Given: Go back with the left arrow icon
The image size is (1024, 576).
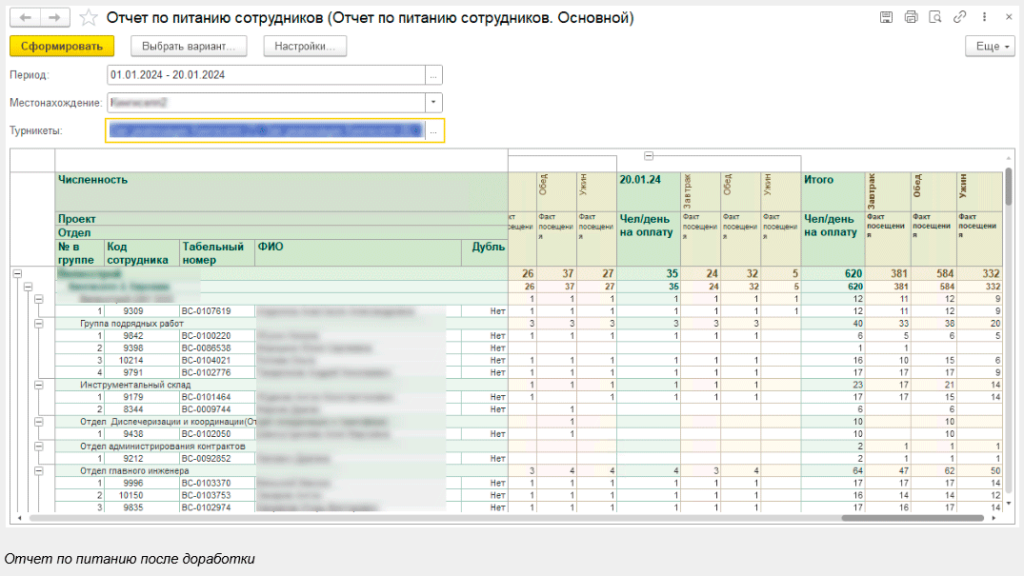Looking at the screenshot, I should coord(26,18).
